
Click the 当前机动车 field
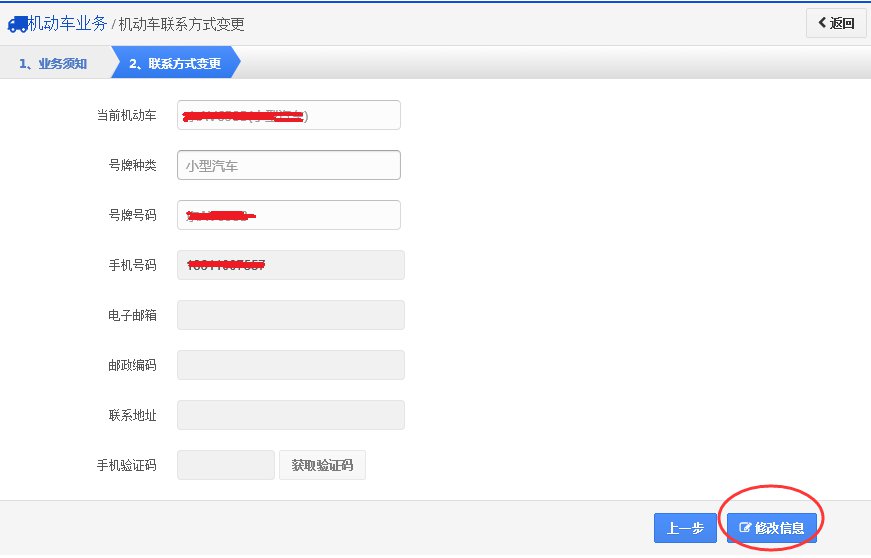[x=289, y=115]
